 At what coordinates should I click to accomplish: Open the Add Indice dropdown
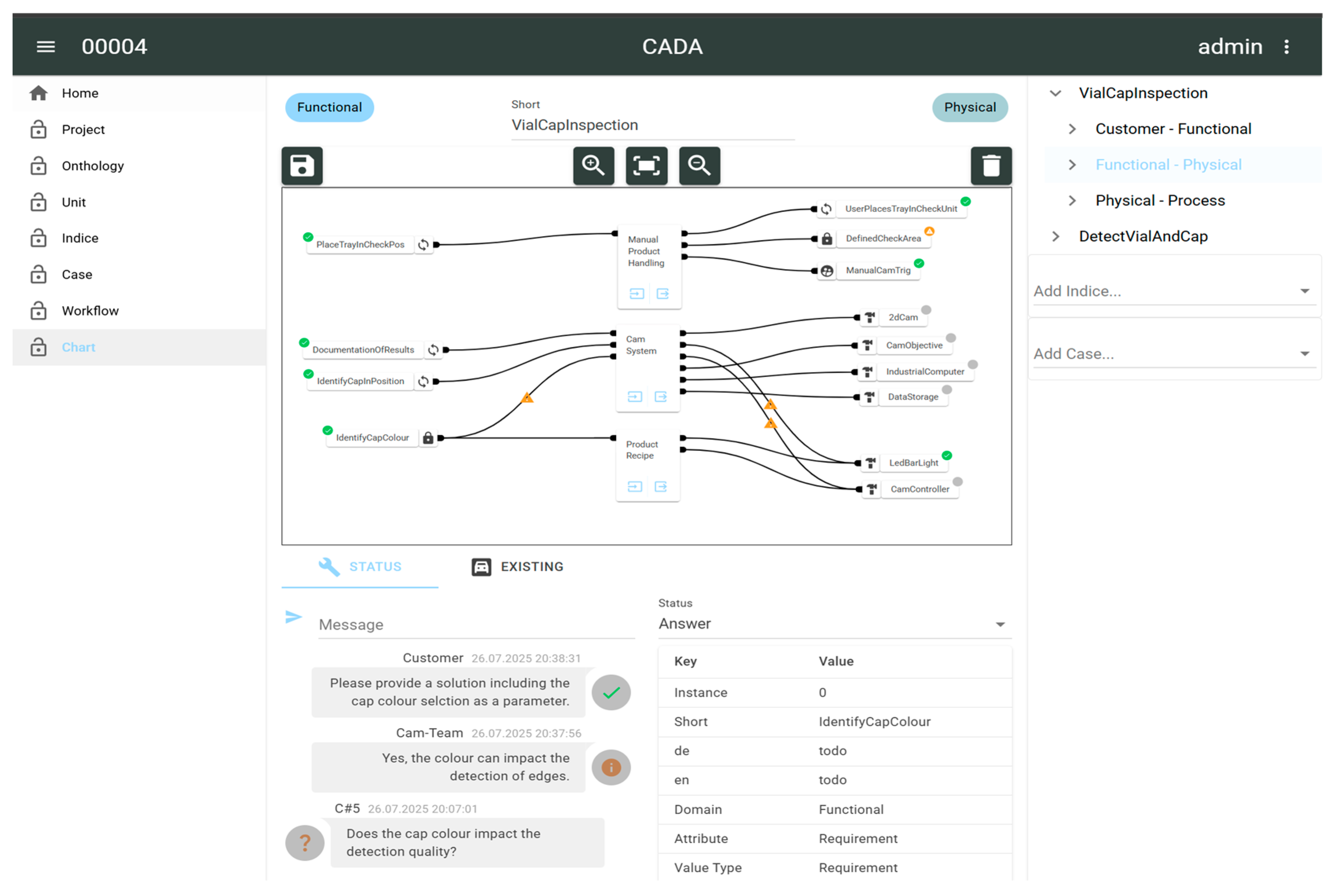[x=1174, y=291]
